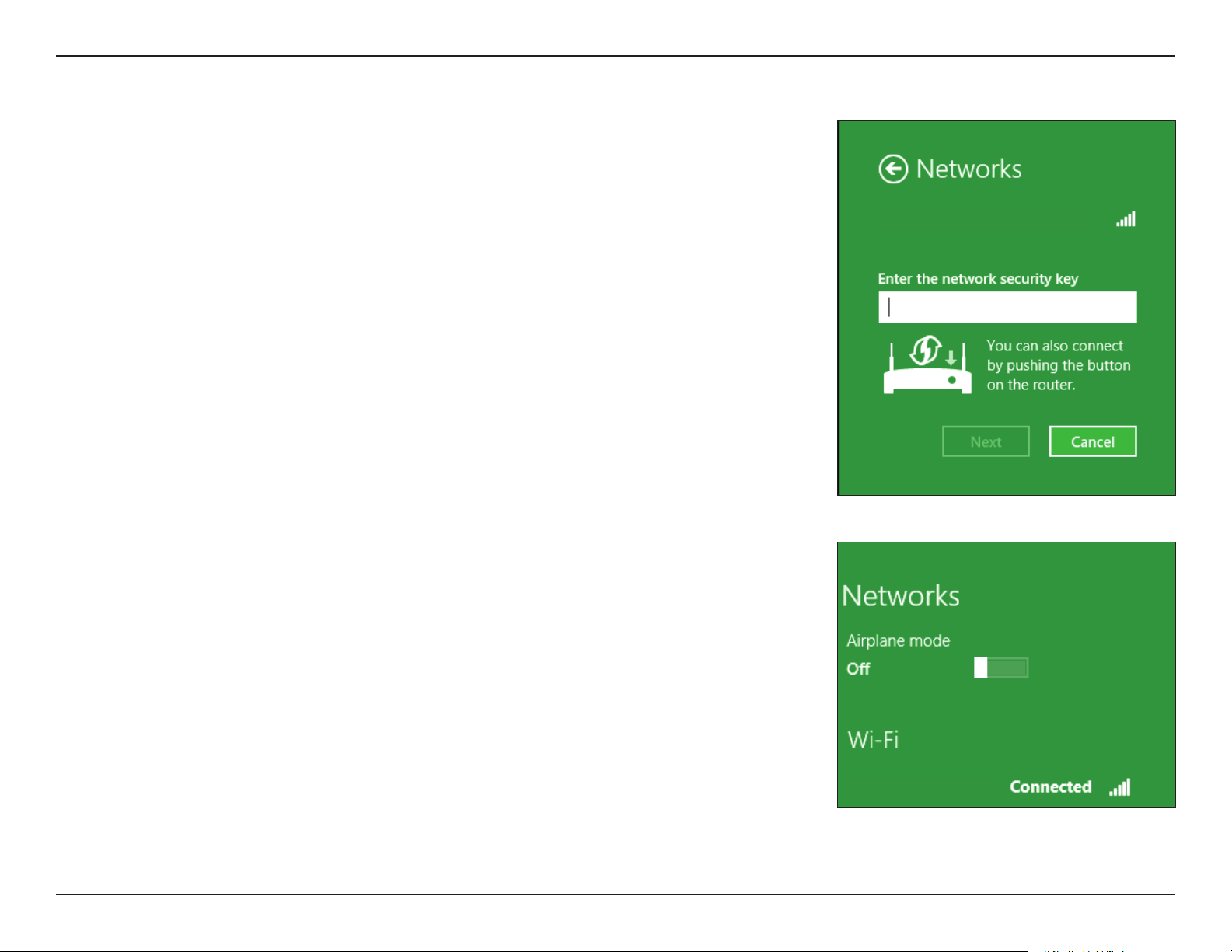
Task: Cancel the network connection prompt
Action: [1093, 441]
